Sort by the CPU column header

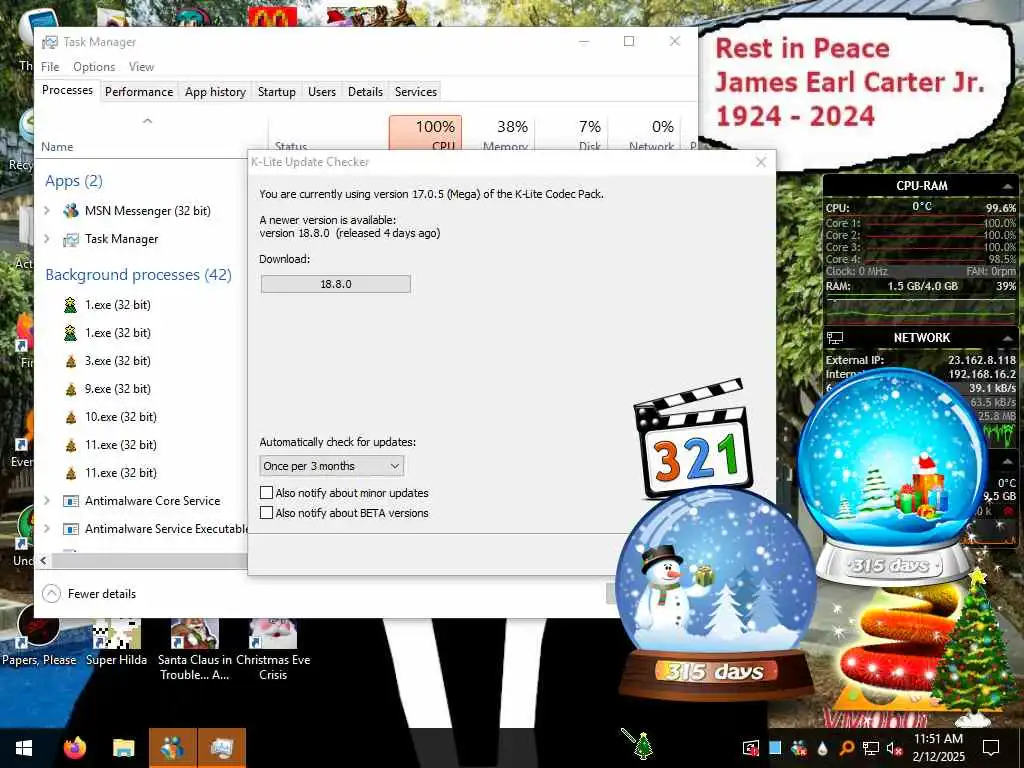coord(425,134)
